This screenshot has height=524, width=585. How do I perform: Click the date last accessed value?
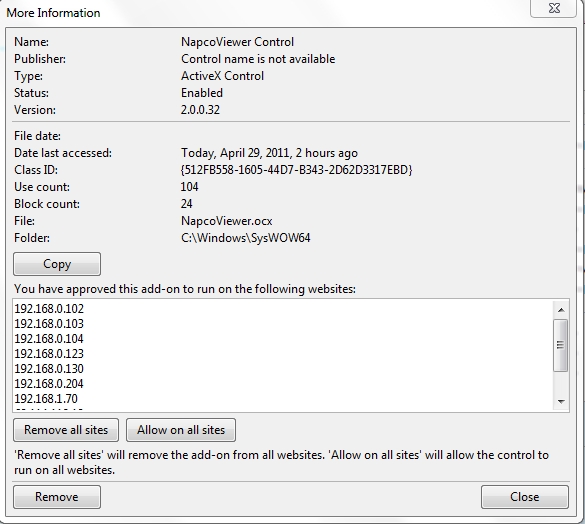click(x=269, y=153)
